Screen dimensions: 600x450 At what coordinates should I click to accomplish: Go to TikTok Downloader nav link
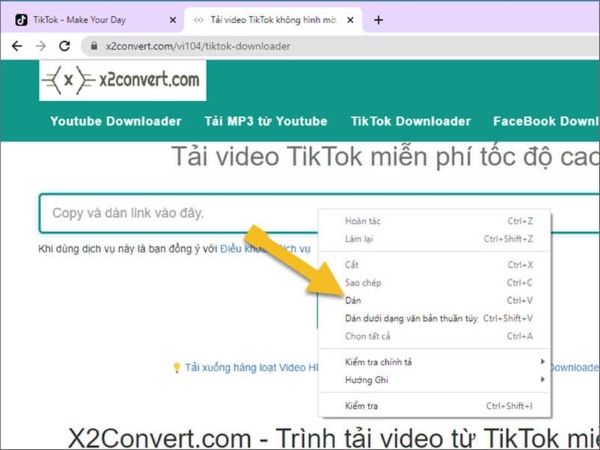[x=410, y=121]
